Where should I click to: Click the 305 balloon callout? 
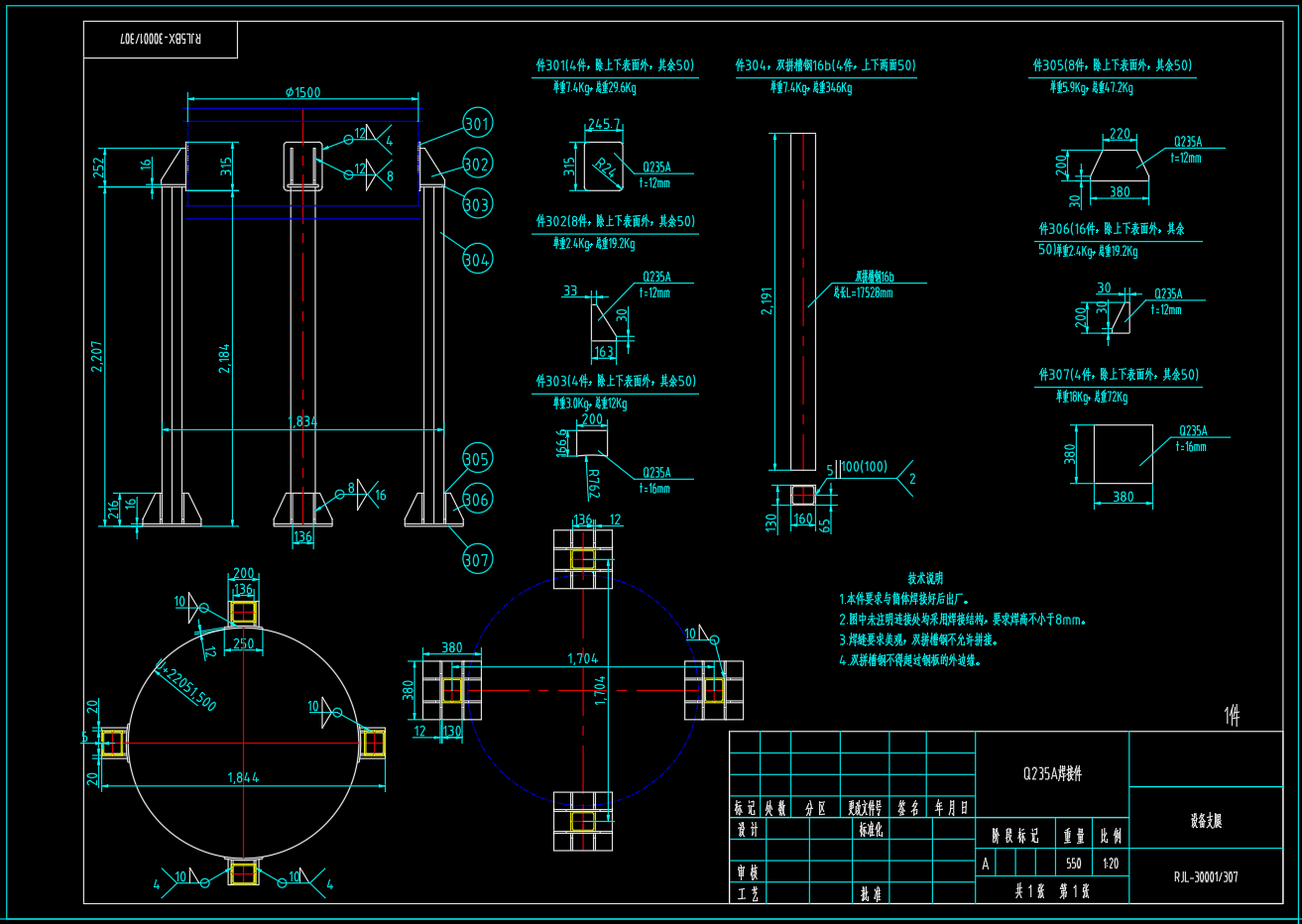(x=477, y=459)
